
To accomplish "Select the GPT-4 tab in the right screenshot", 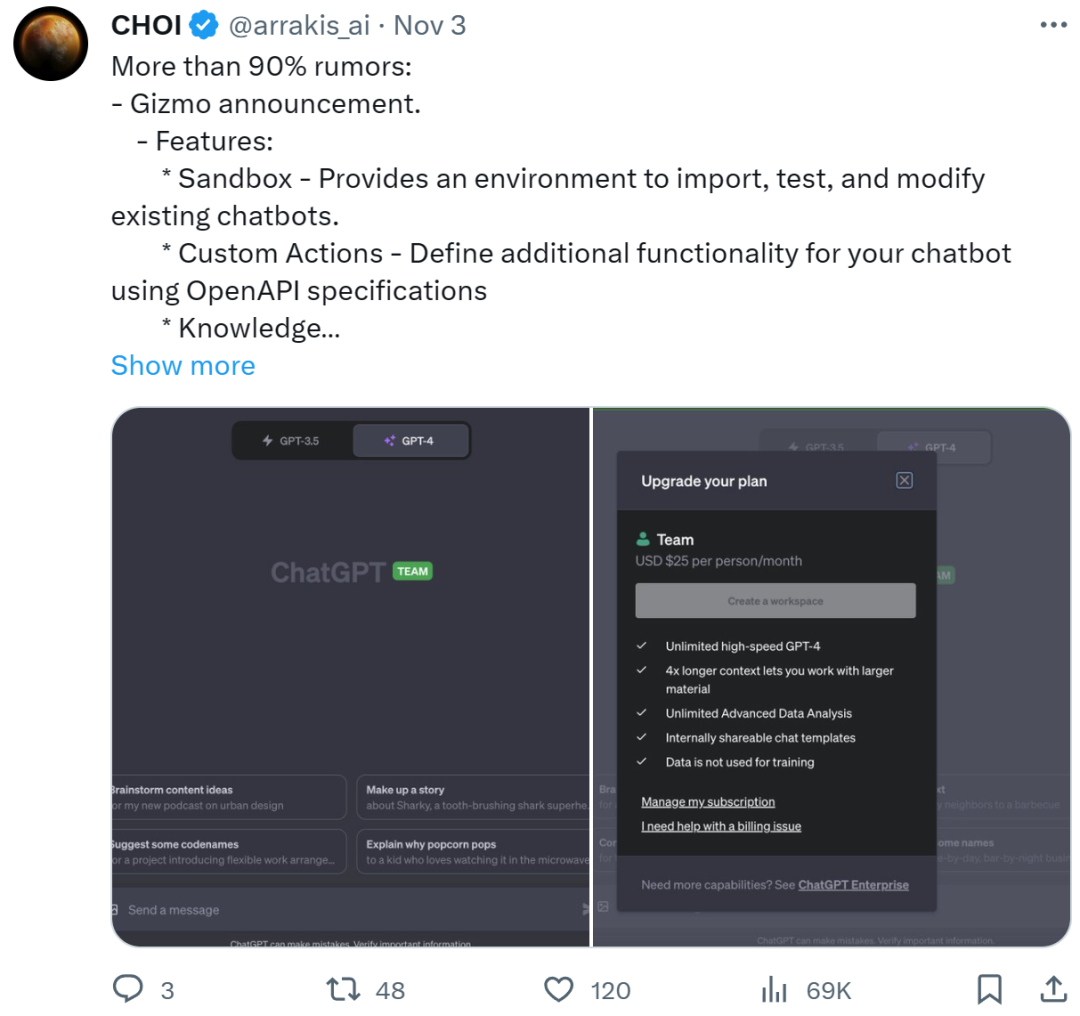I will pos(933,447).
